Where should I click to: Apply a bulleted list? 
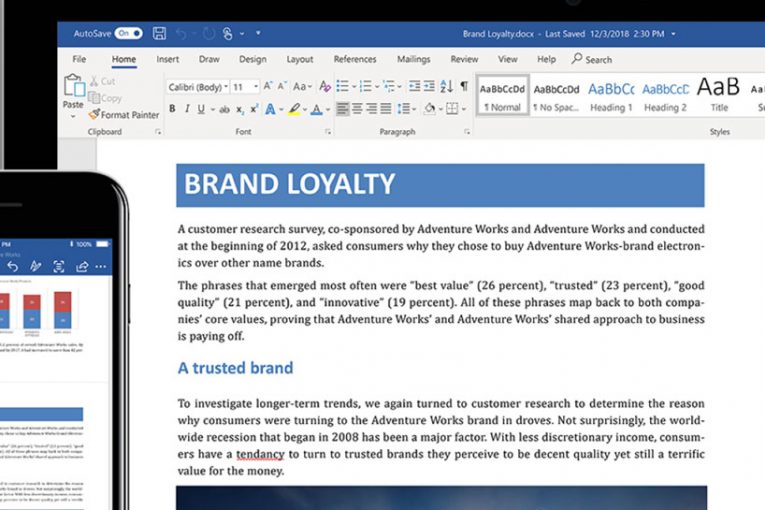coord(342,86)
